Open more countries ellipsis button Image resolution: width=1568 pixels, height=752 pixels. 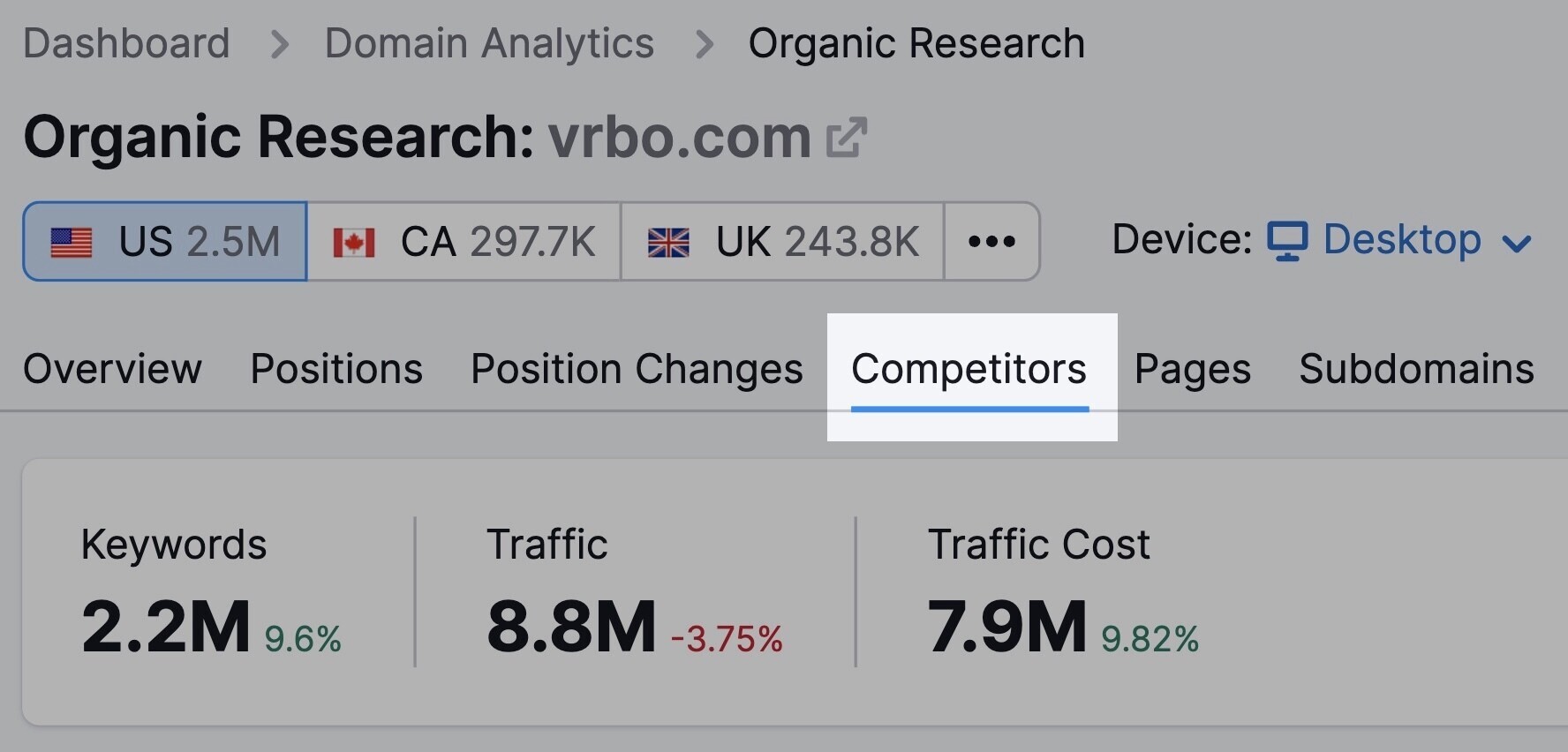click(991, 242)
